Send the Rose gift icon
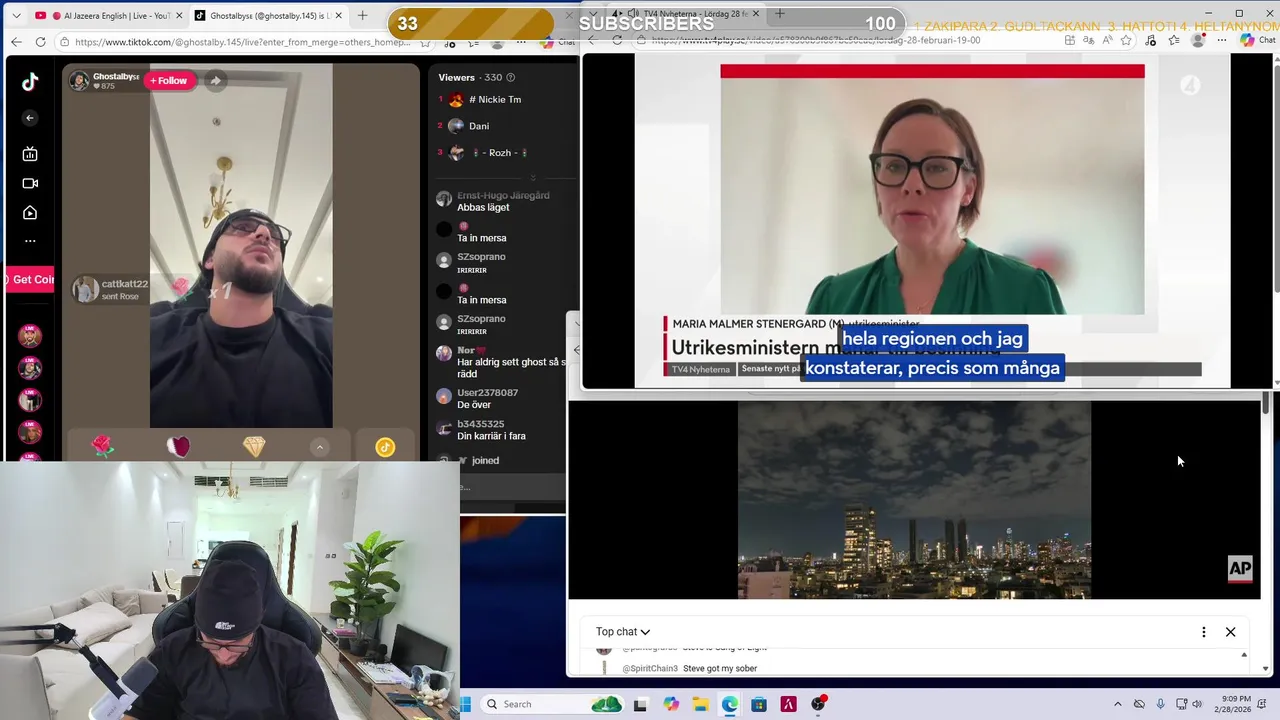This screenshot has height=720, width=1280. point(103,447)
